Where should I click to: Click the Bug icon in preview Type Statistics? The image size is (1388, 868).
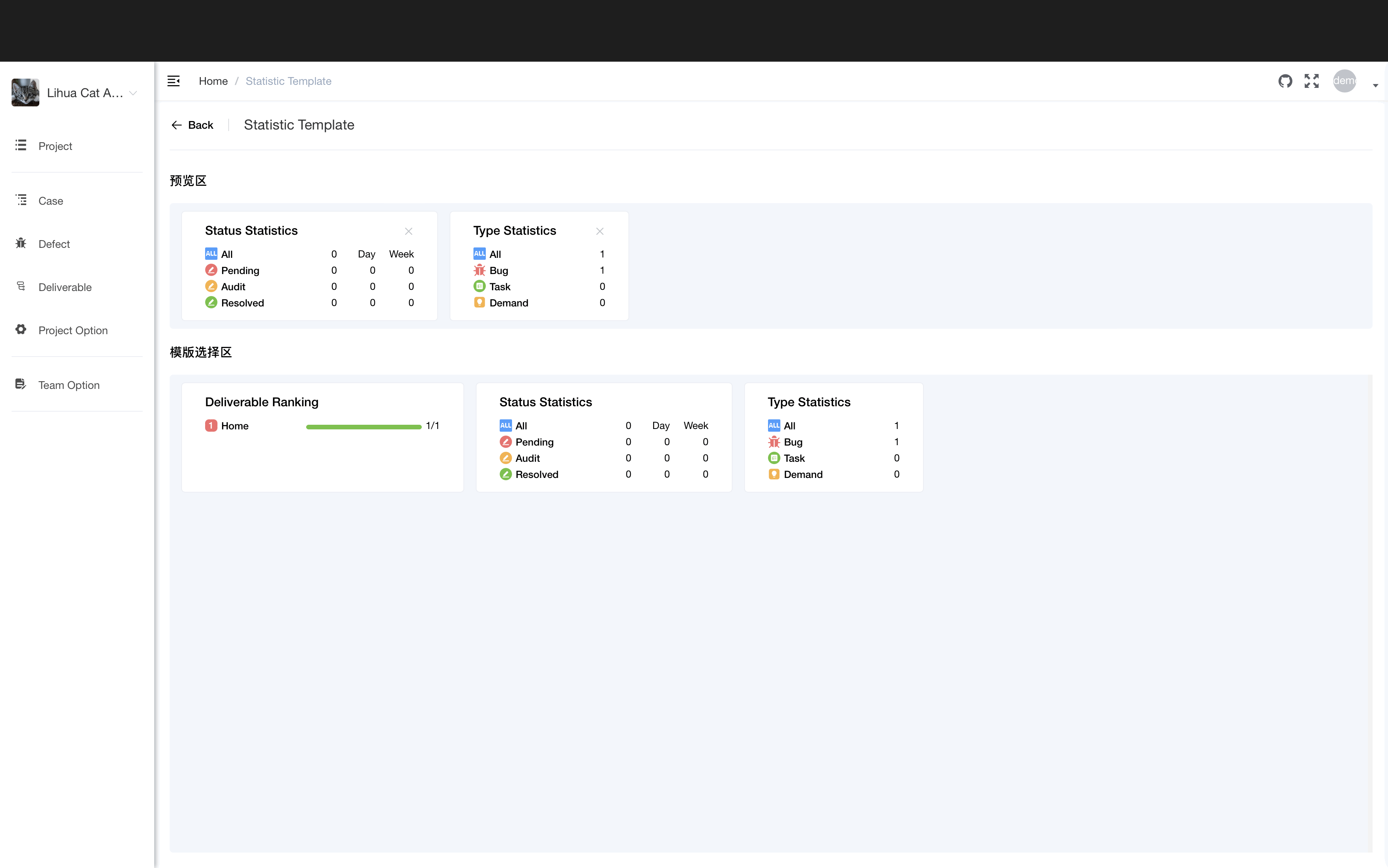pyautogui.click(x=480, y=270)
